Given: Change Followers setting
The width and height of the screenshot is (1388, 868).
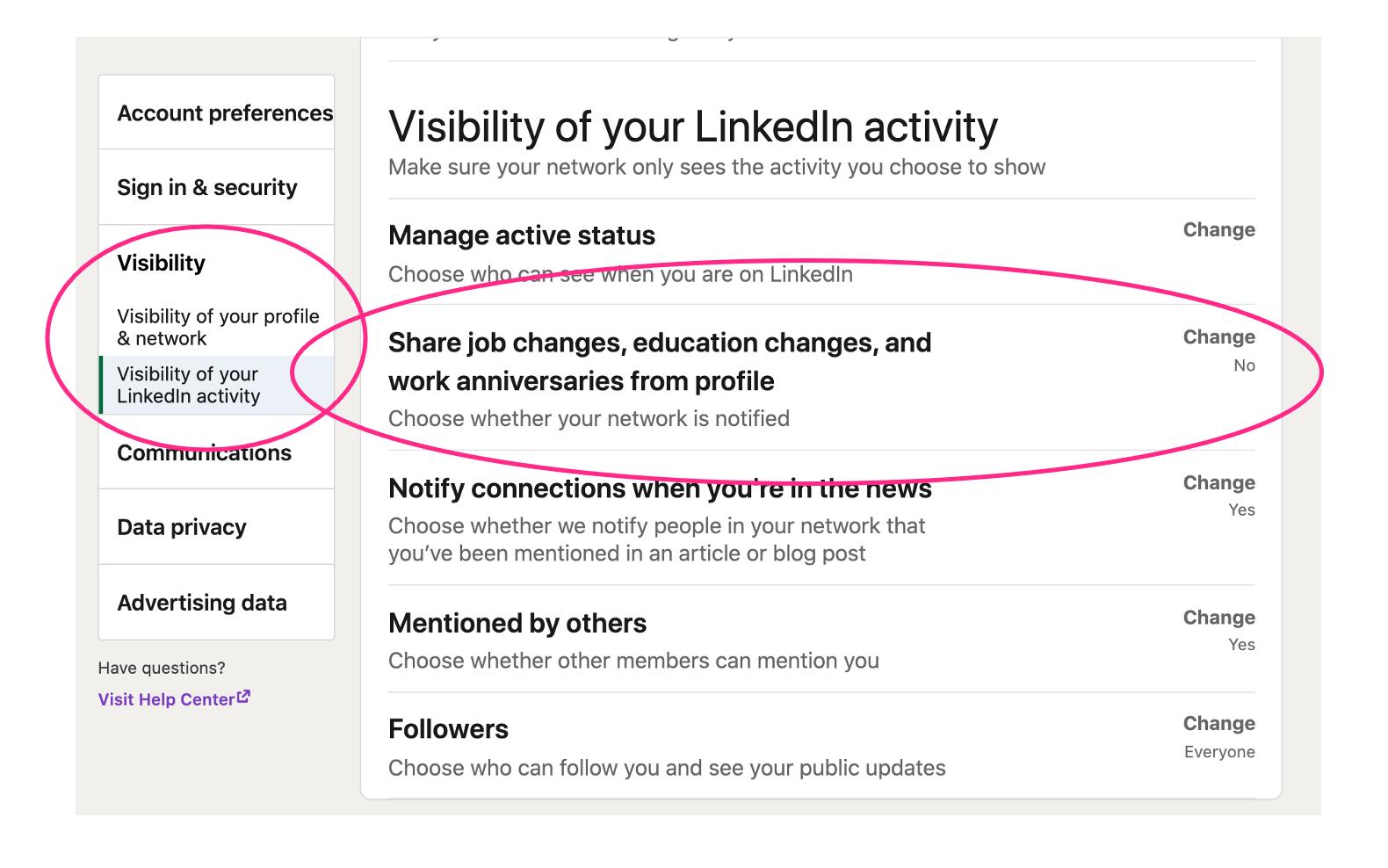Looking at the screenshot, I should (1218, 724).
